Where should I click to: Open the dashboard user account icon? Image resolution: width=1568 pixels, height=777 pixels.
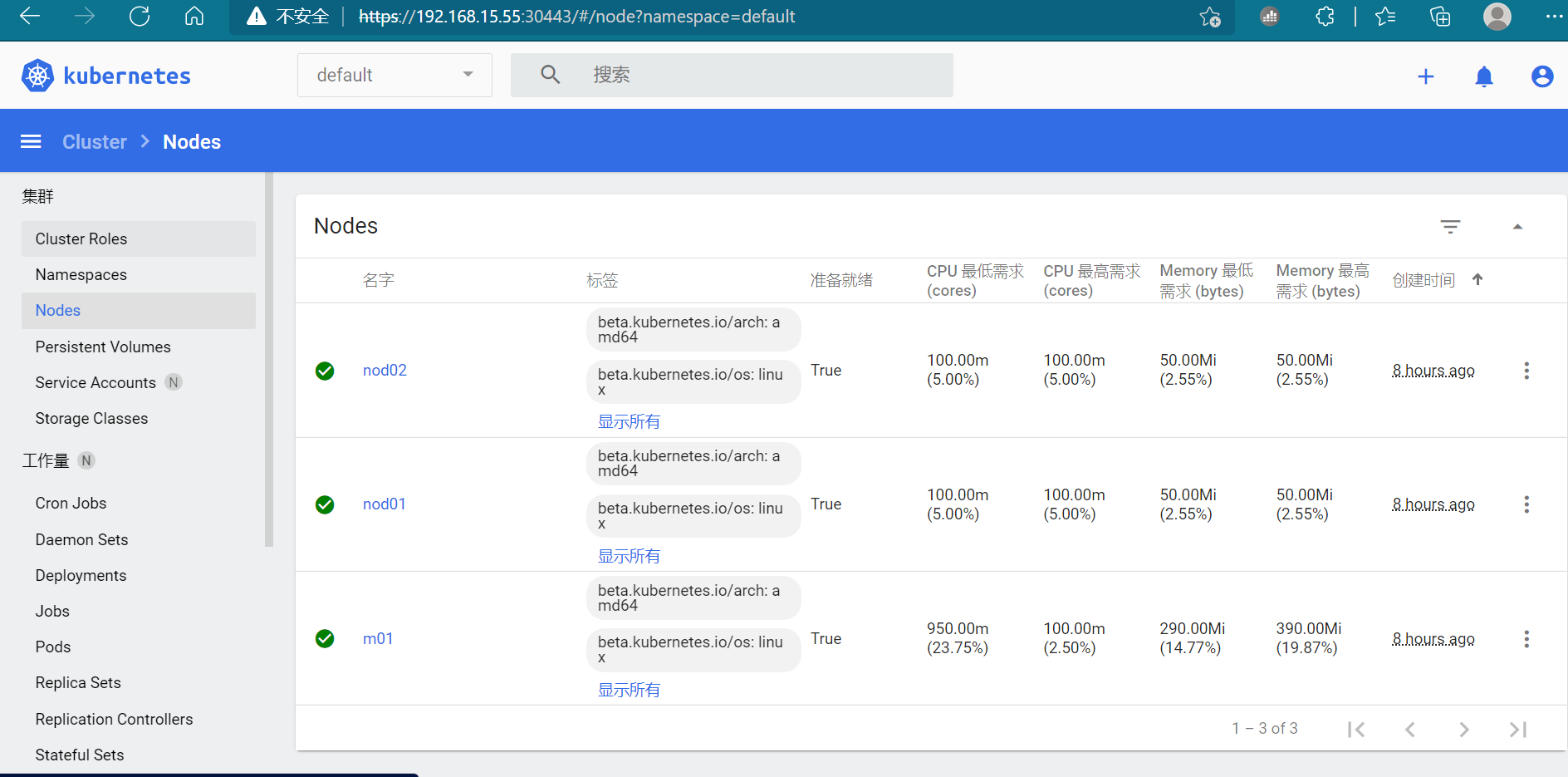[1542, 76]
